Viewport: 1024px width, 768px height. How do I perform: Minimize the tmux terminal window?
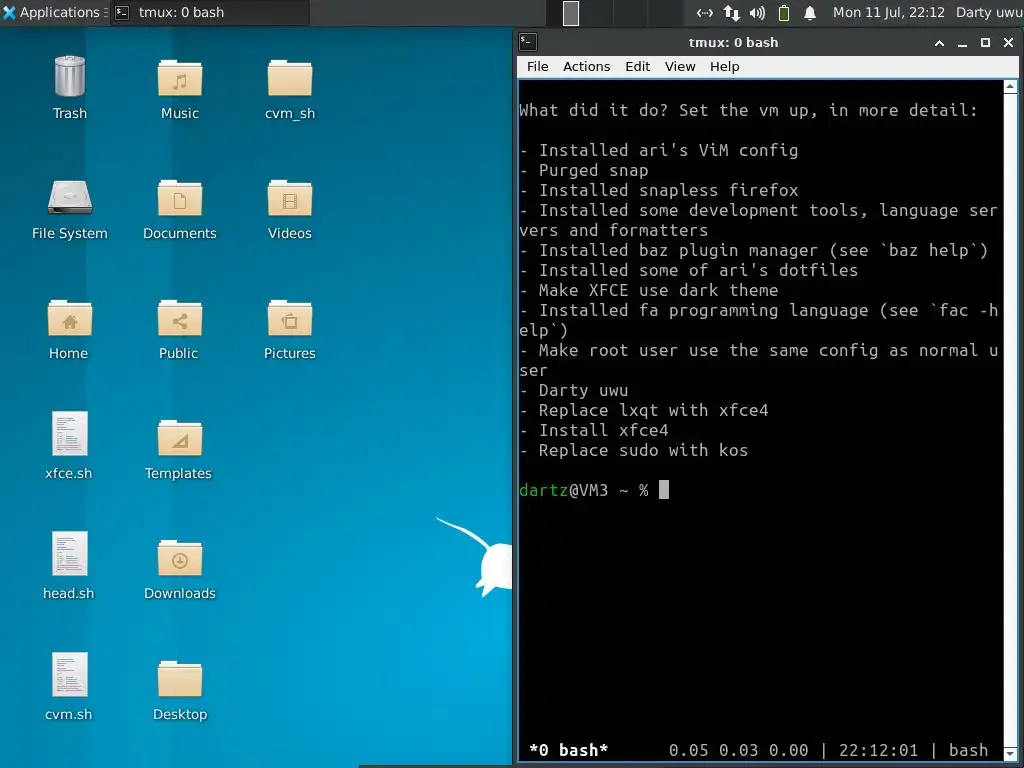pyautogui.click(x=962, y=43)
